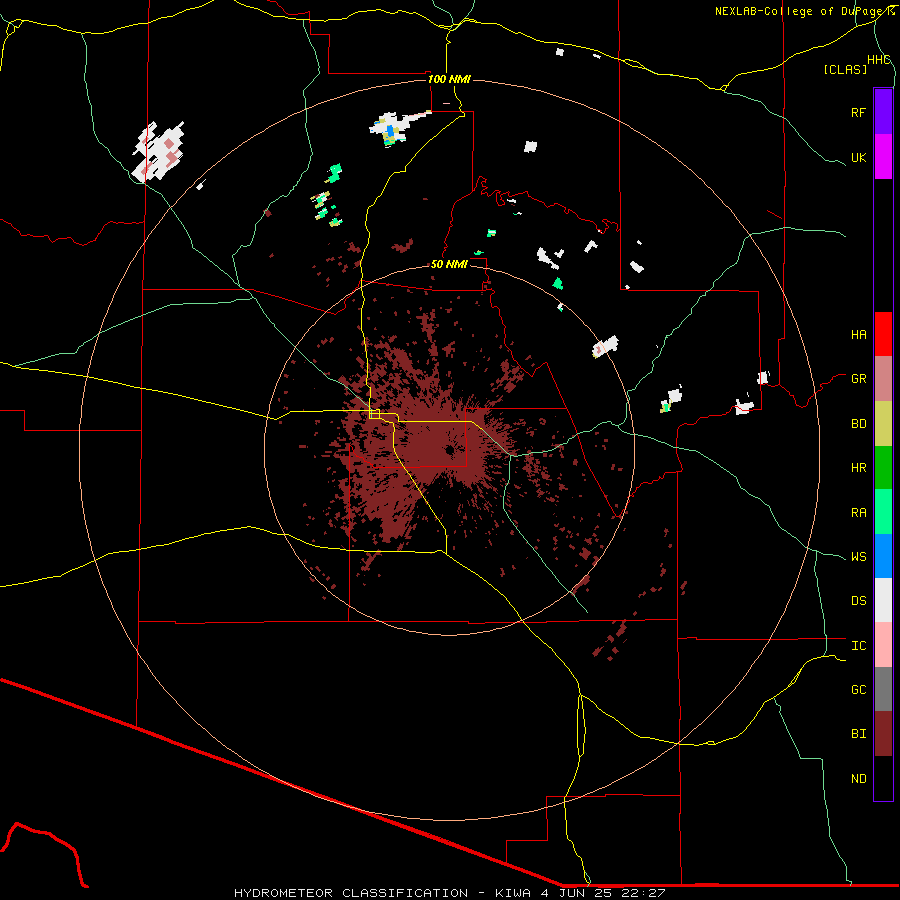Click the BD legend label
The height and width of the screenshot is (900, 900).
tap(858, 424)
